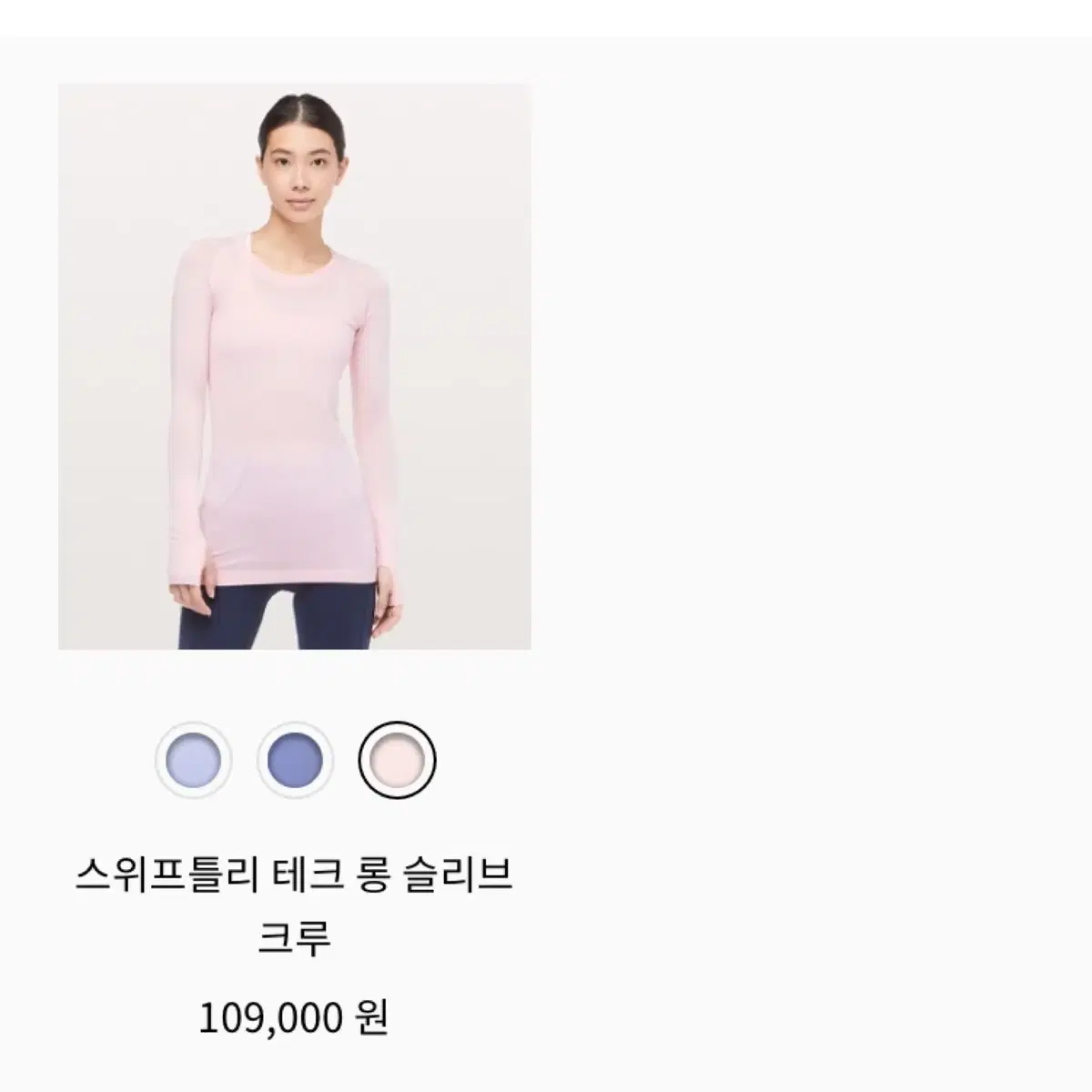Select the light lavender color swatch
The height and width of the screenshot is (1092, 1092).
[194, 759]
